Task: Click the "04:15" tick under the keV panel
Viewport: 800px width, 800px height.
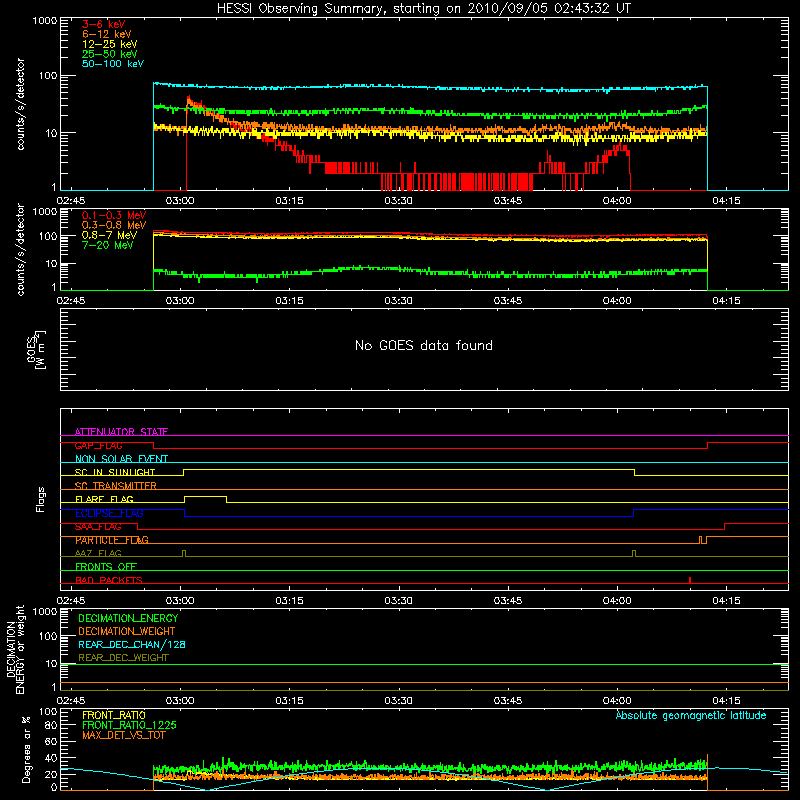Action: [726, 201]
